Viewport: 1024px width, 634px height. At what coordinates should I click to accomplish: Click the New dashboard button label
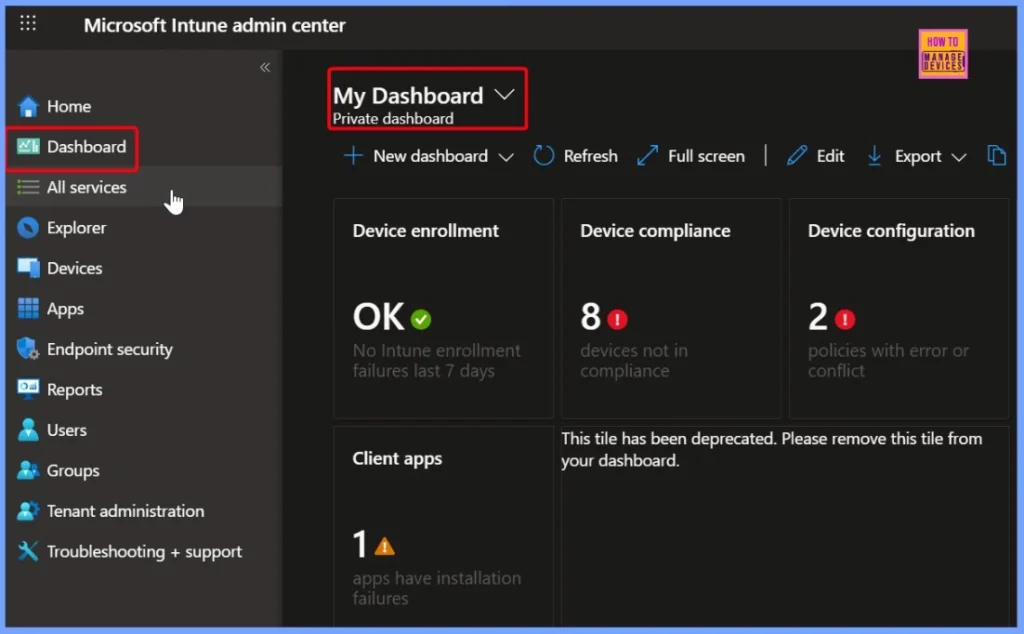pyautogui.click(x=430, y=156)
